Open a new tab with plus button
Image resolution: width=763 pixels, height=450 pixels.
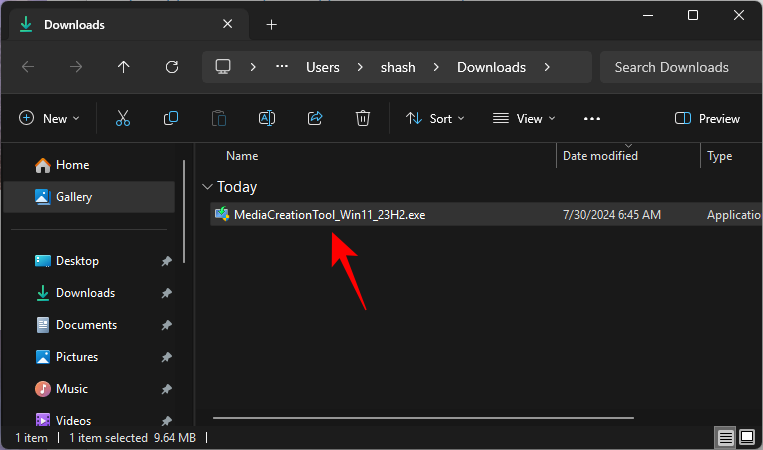(271, 24)
